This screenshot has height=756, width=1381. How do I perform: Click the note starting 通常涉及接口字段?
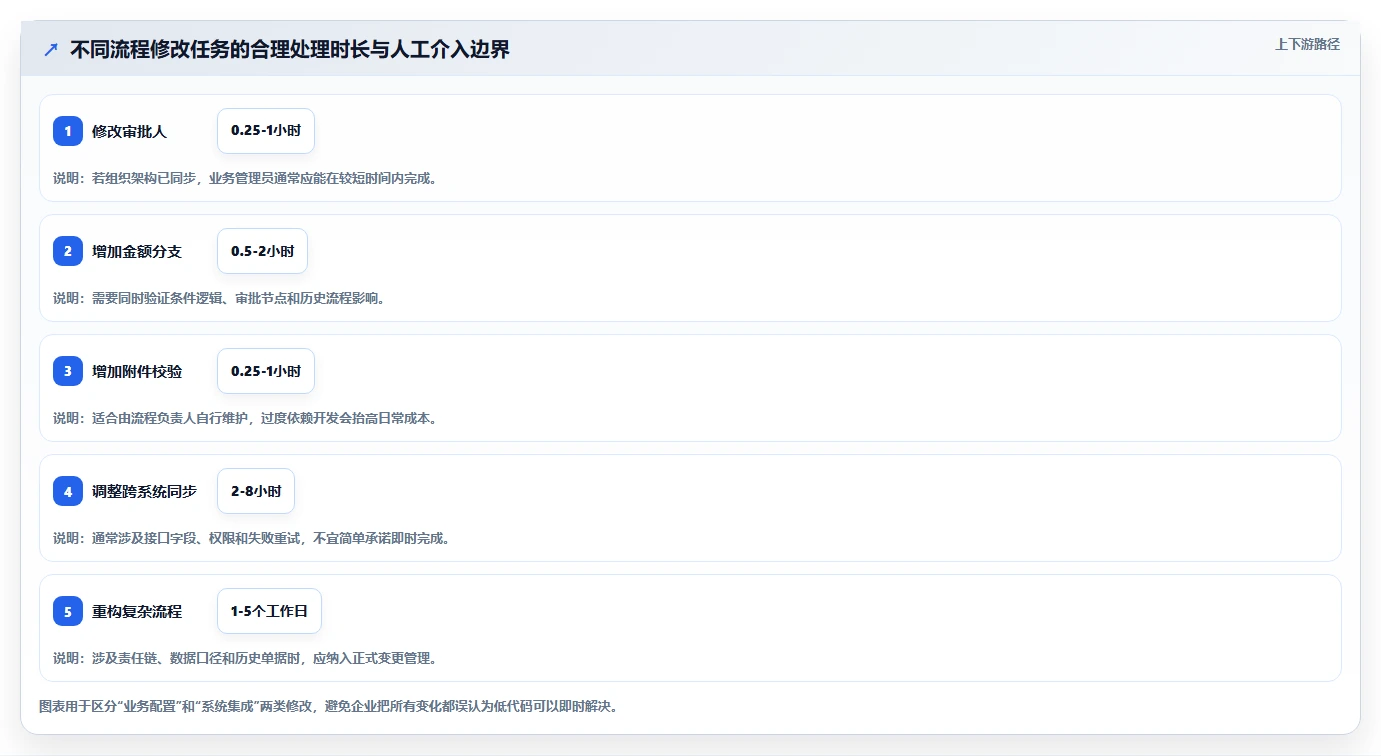tap(251, 538)
